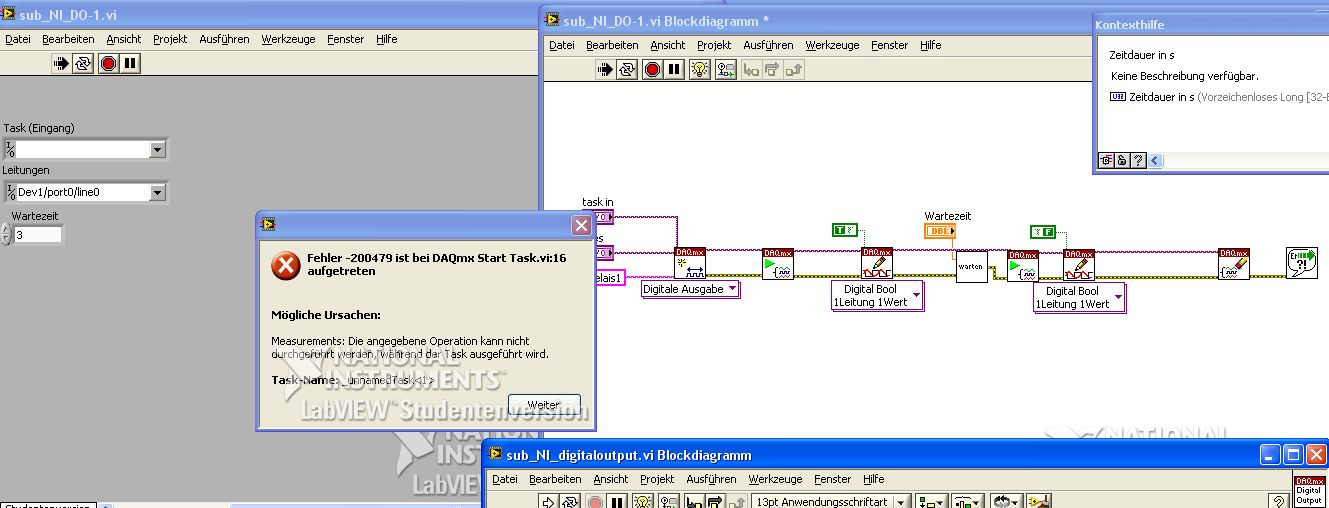Click Clean Up Diagram in sub_NI_digitaloutput
This screenshot has width=1329, height=508.
click(x=1039, y=502)
